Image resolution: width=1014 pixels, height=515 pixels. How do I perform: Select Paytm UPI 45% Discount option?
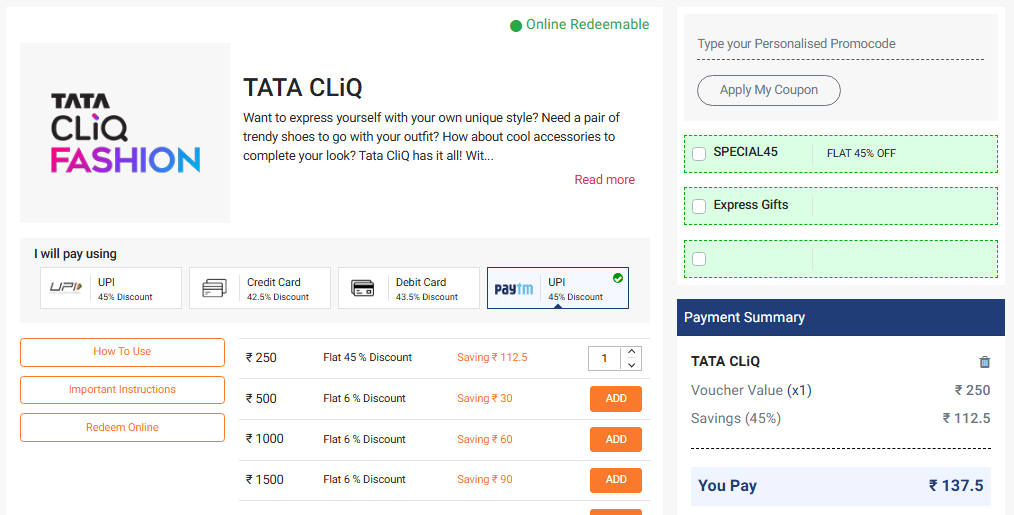pos(557,288)
